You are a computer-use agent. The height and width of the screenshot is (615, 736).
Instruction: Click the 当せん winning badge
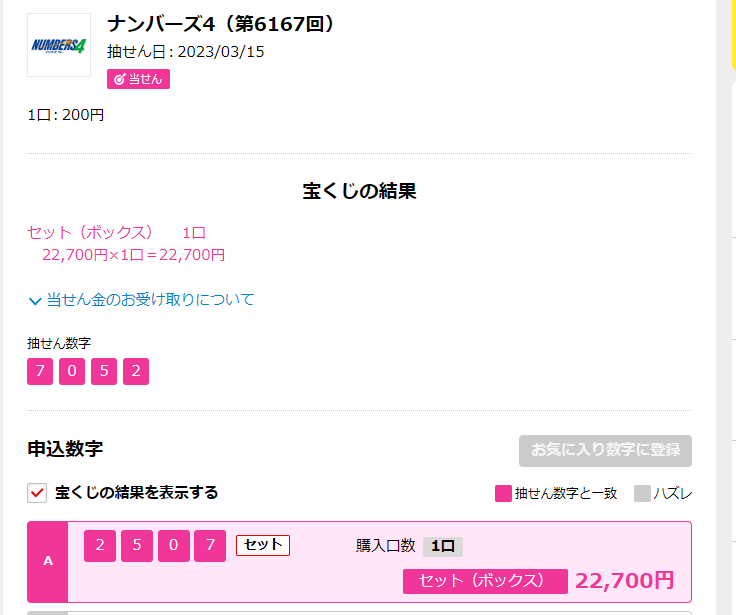click(x=138, y=79)
